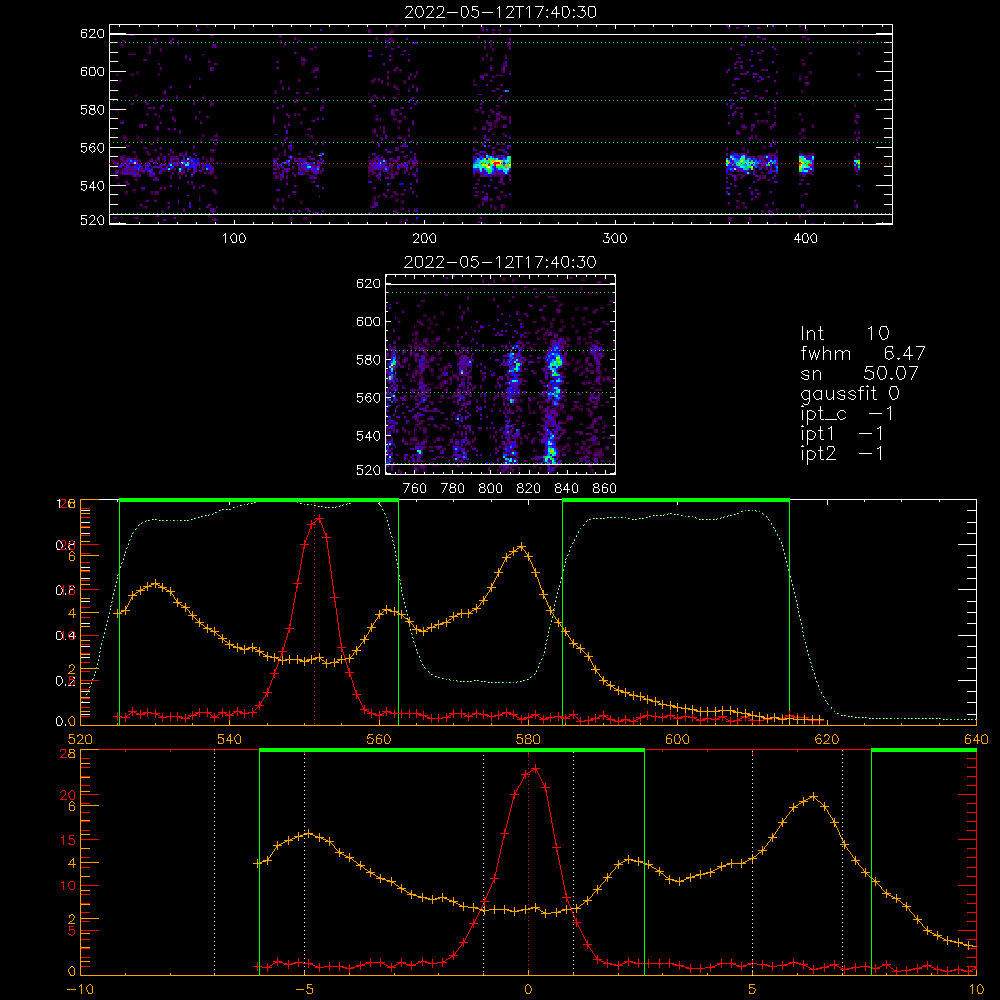The height and width of the screenshot is (1000, 1000).
Task: Click the '820' x-axis label of the middle spectrogram
Action: click(529, 489)
